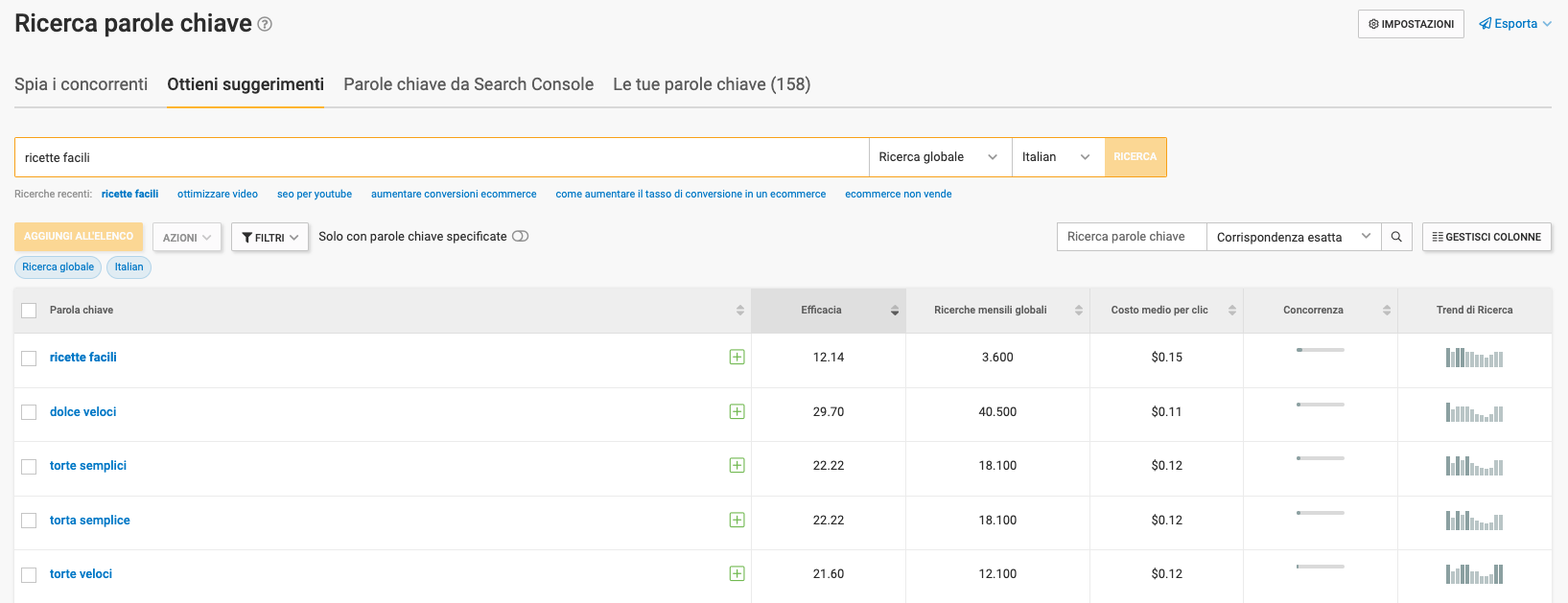Open Parole chiave da Search Console tab
Screen dimensions: 1568x603
pos(469,84)
